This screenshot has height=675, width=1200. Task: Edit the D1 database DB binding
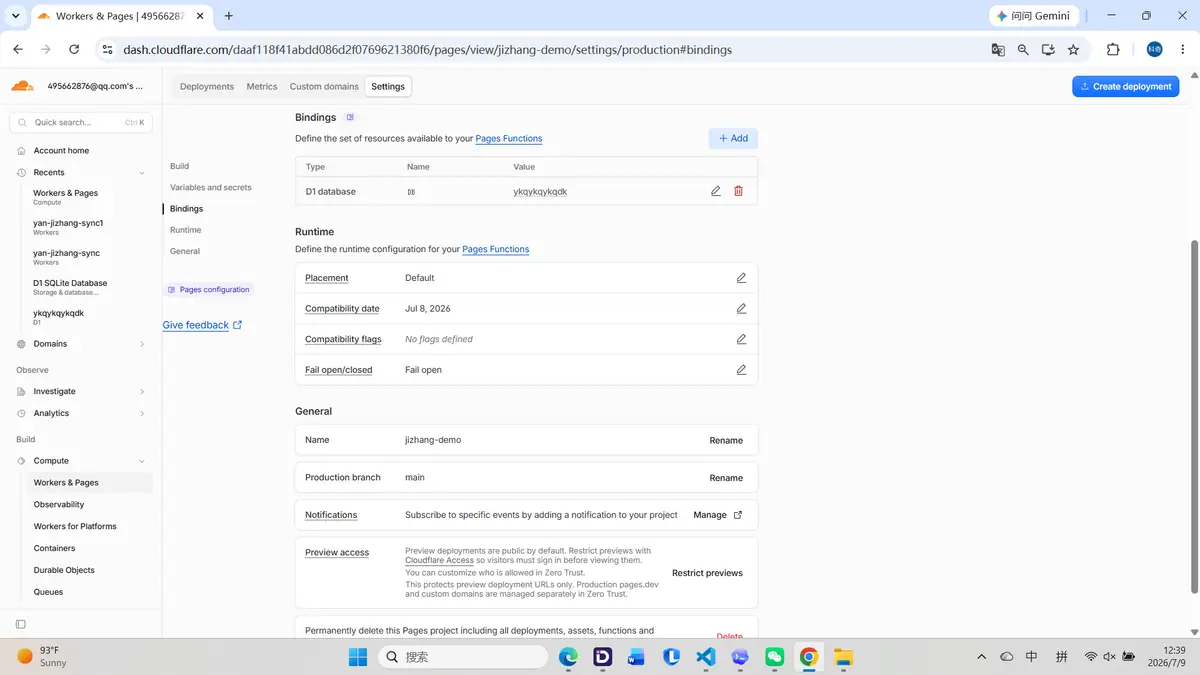coord(716,191)
